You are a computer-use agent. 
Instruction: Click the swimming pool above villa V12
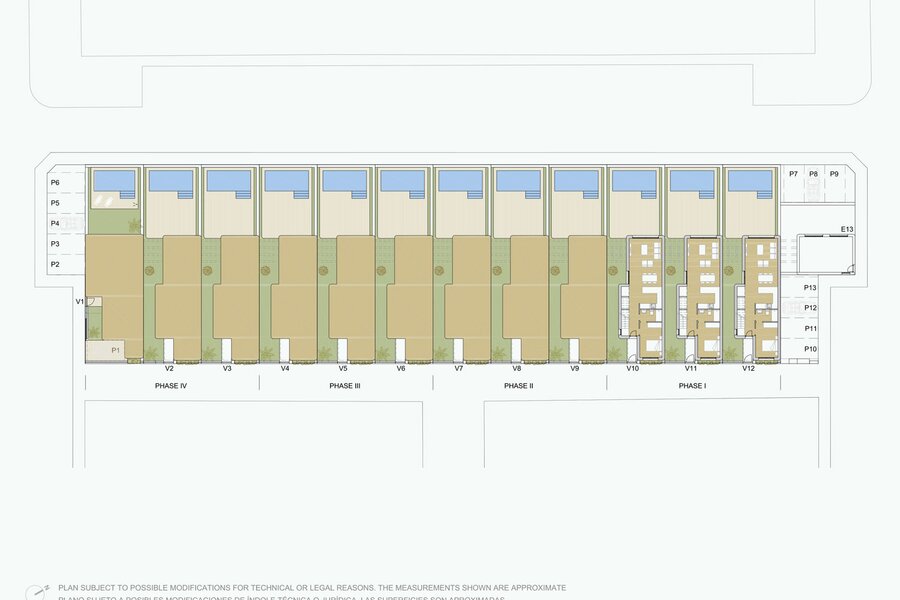[x=750, y=181]
